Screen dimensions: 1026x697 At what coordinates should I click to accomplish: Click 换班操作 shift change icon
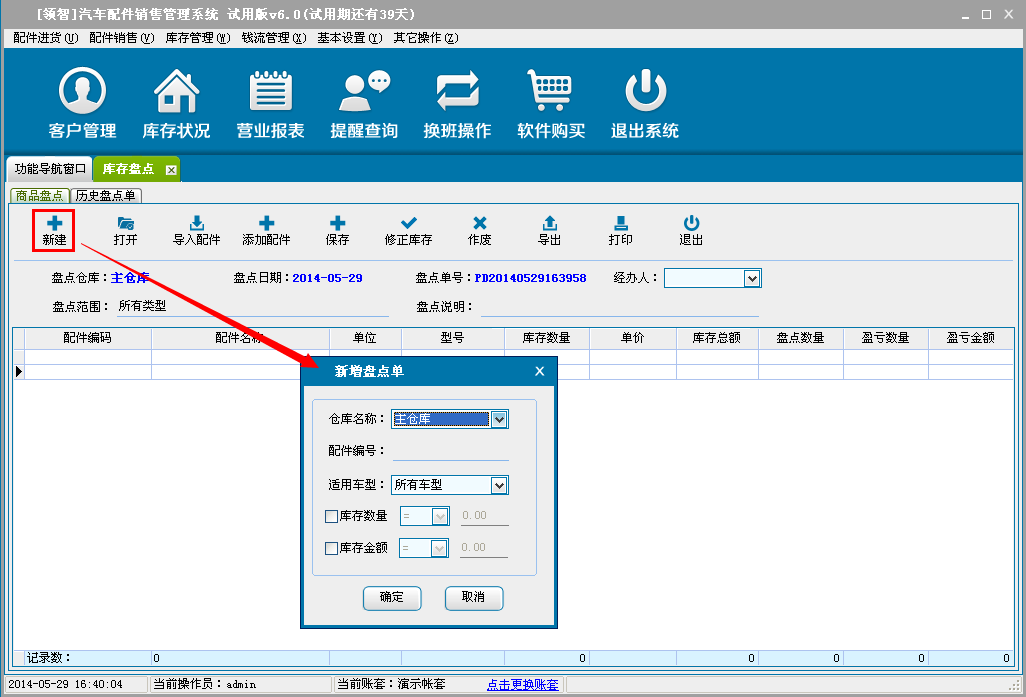click(457, 92)
